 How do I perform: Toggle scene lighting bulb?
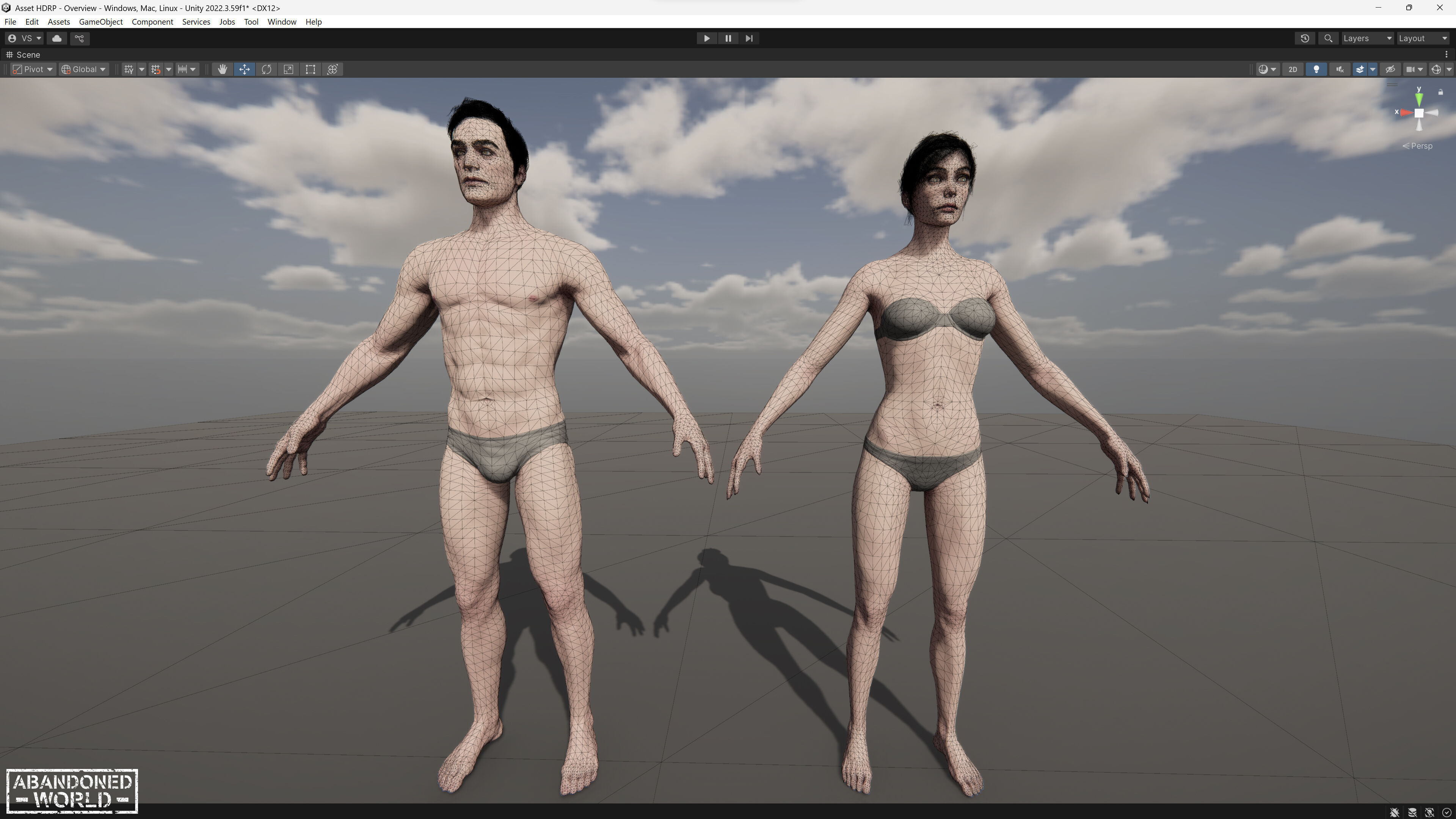[x=1316, y=69]
